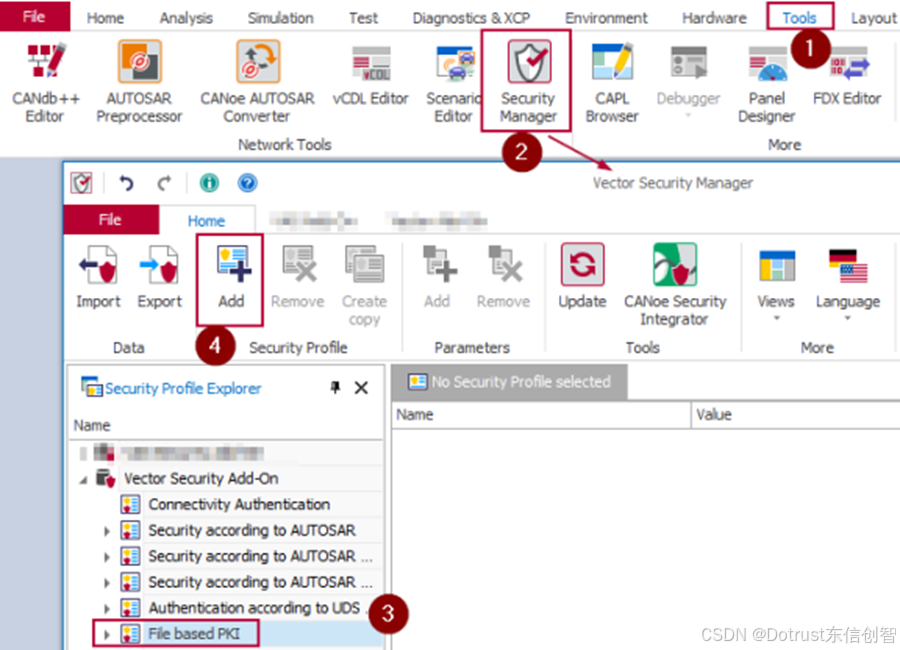Viewport: 900px width, 650px height.
Task: Undo the last action in Security Manager
Action: [x=126, y=183]
